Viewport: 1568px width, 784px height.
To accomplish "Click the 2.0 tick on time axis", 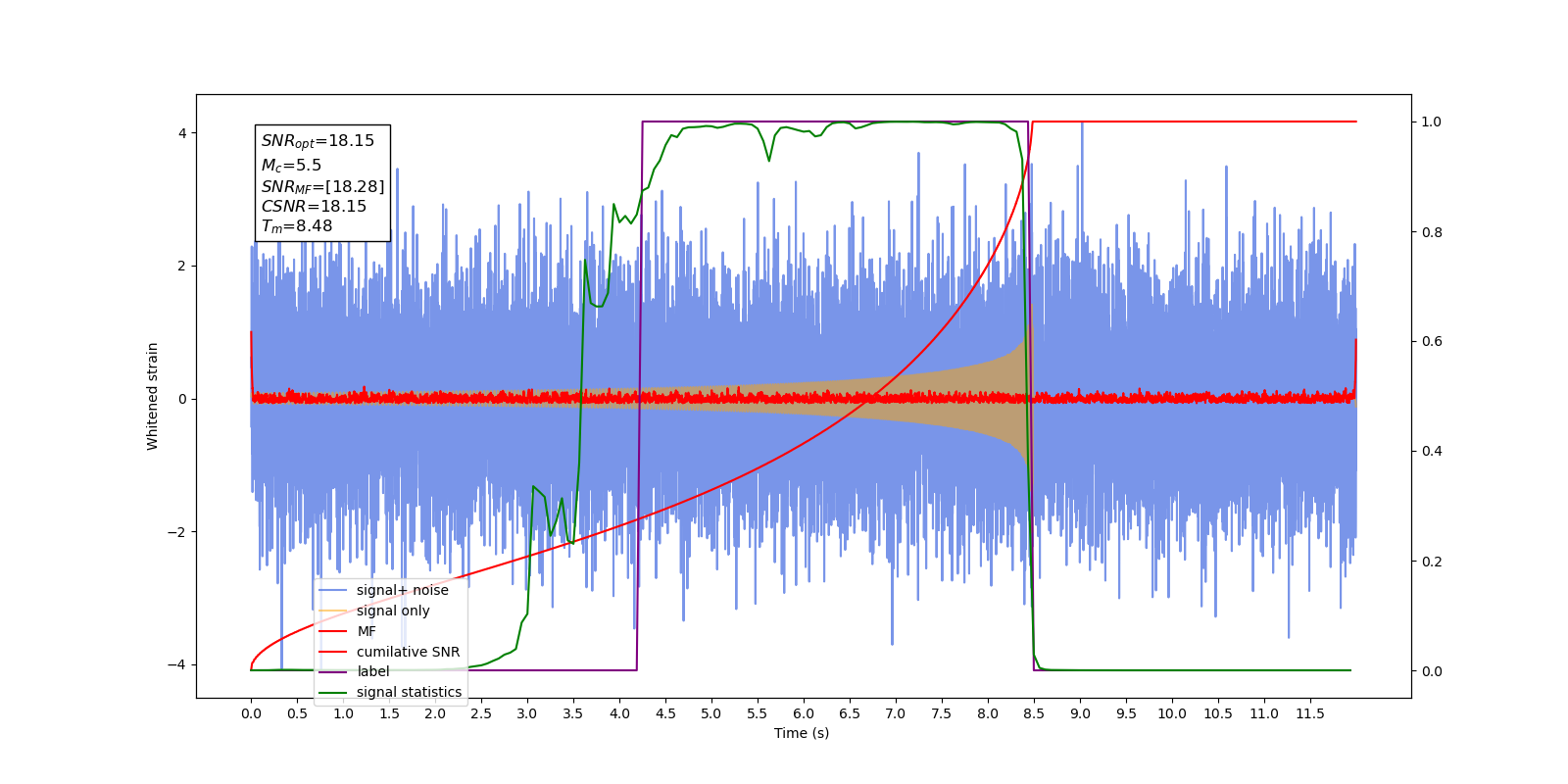I will (x=435, y=713).
